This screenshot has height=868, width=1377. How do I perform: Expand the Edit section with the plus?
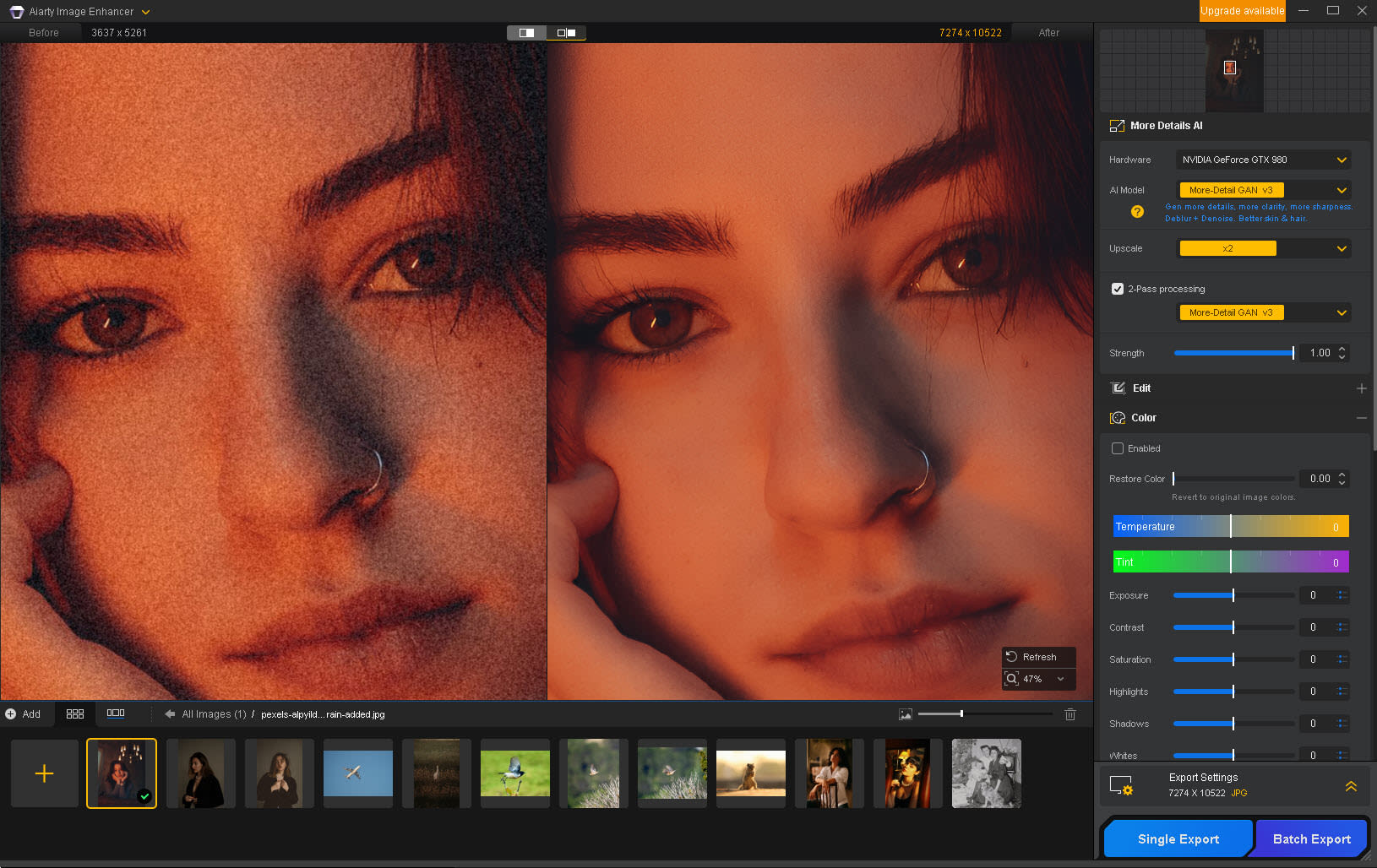click(x=1362, y=388)
